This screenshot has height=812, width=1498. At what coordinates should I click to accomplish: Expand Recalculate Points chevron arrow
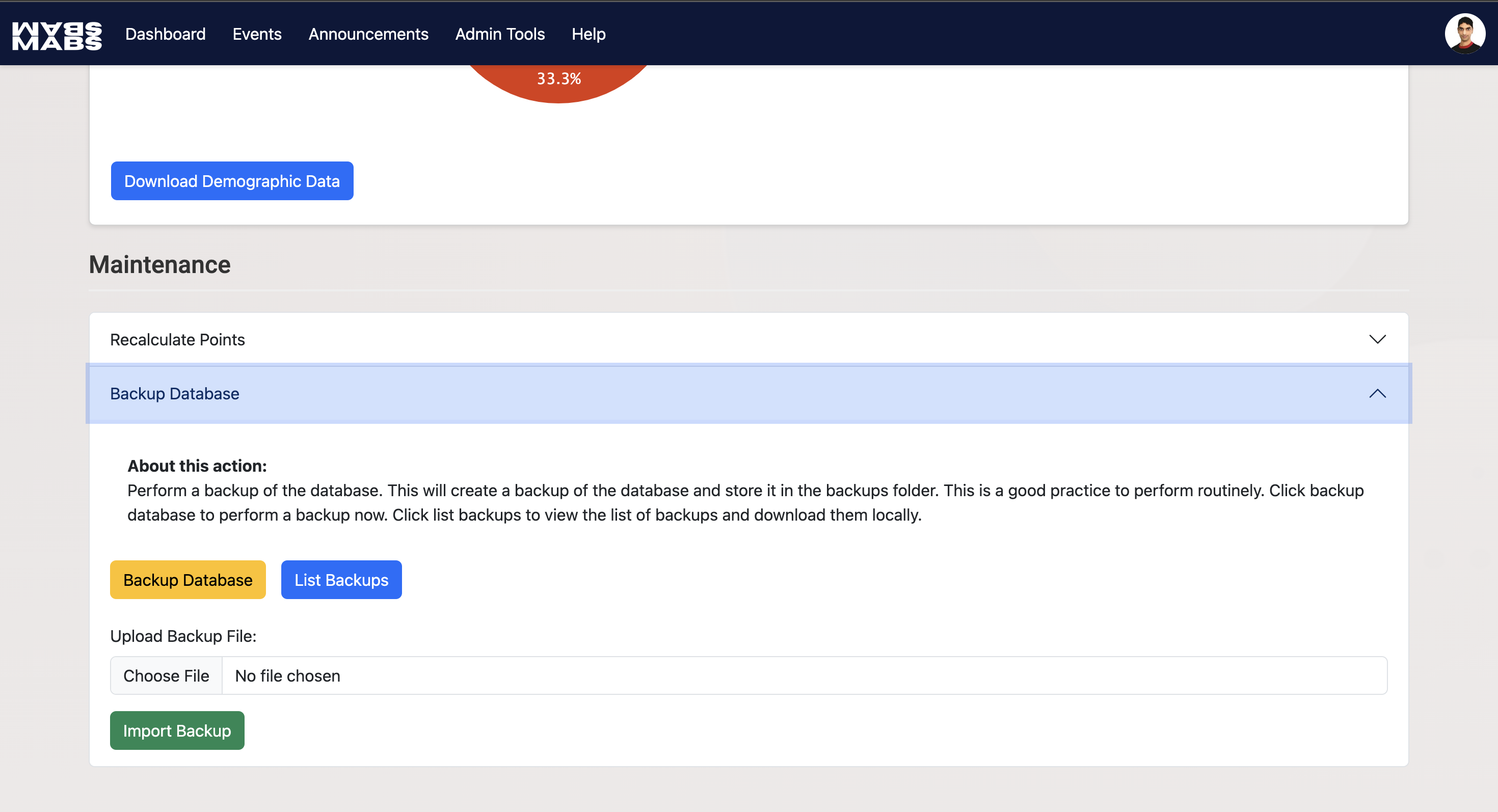pyautogui.click(x=1376, y=339)
